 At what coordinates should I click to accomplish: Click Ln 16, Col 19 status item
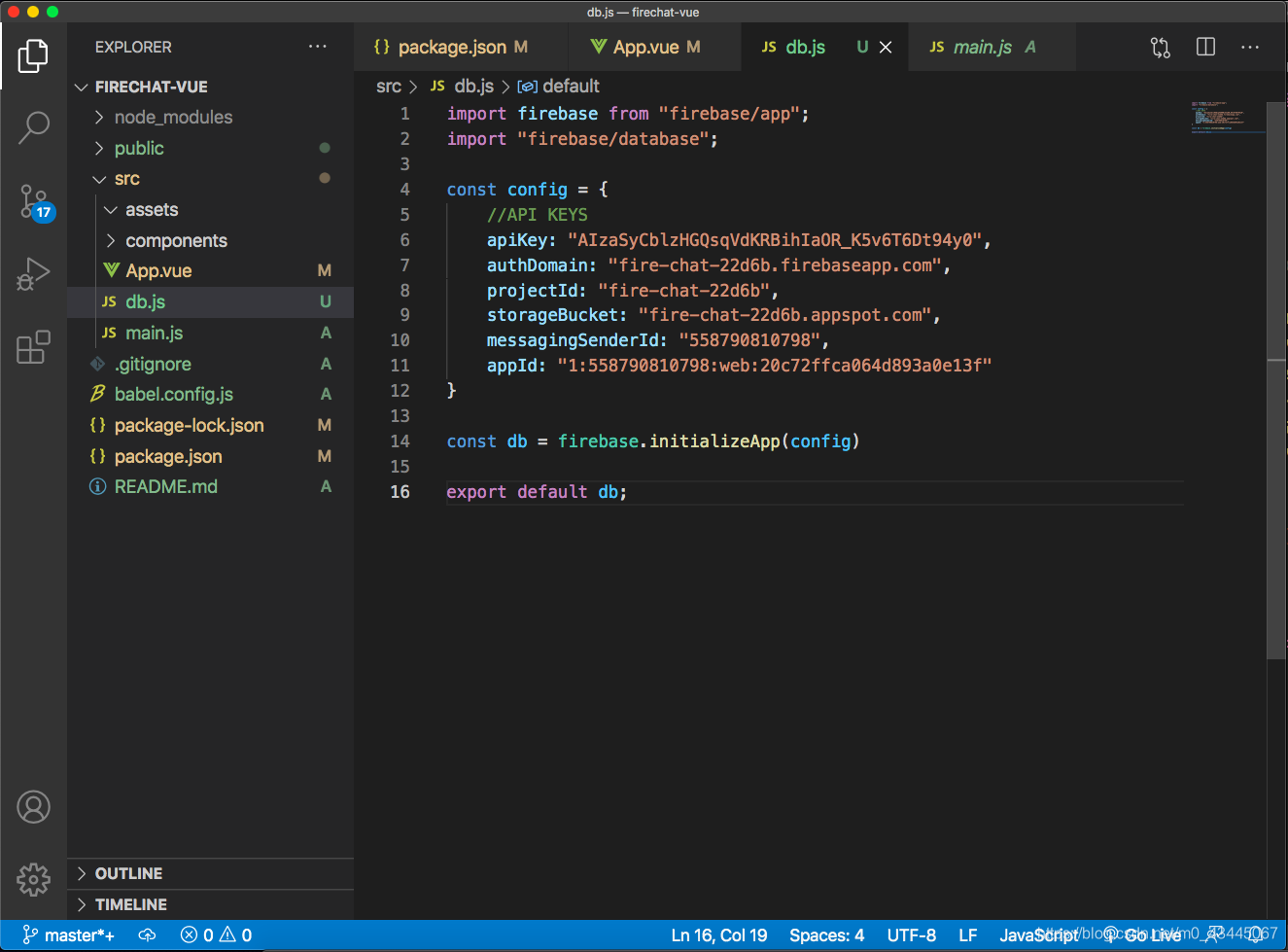[719, 935]
